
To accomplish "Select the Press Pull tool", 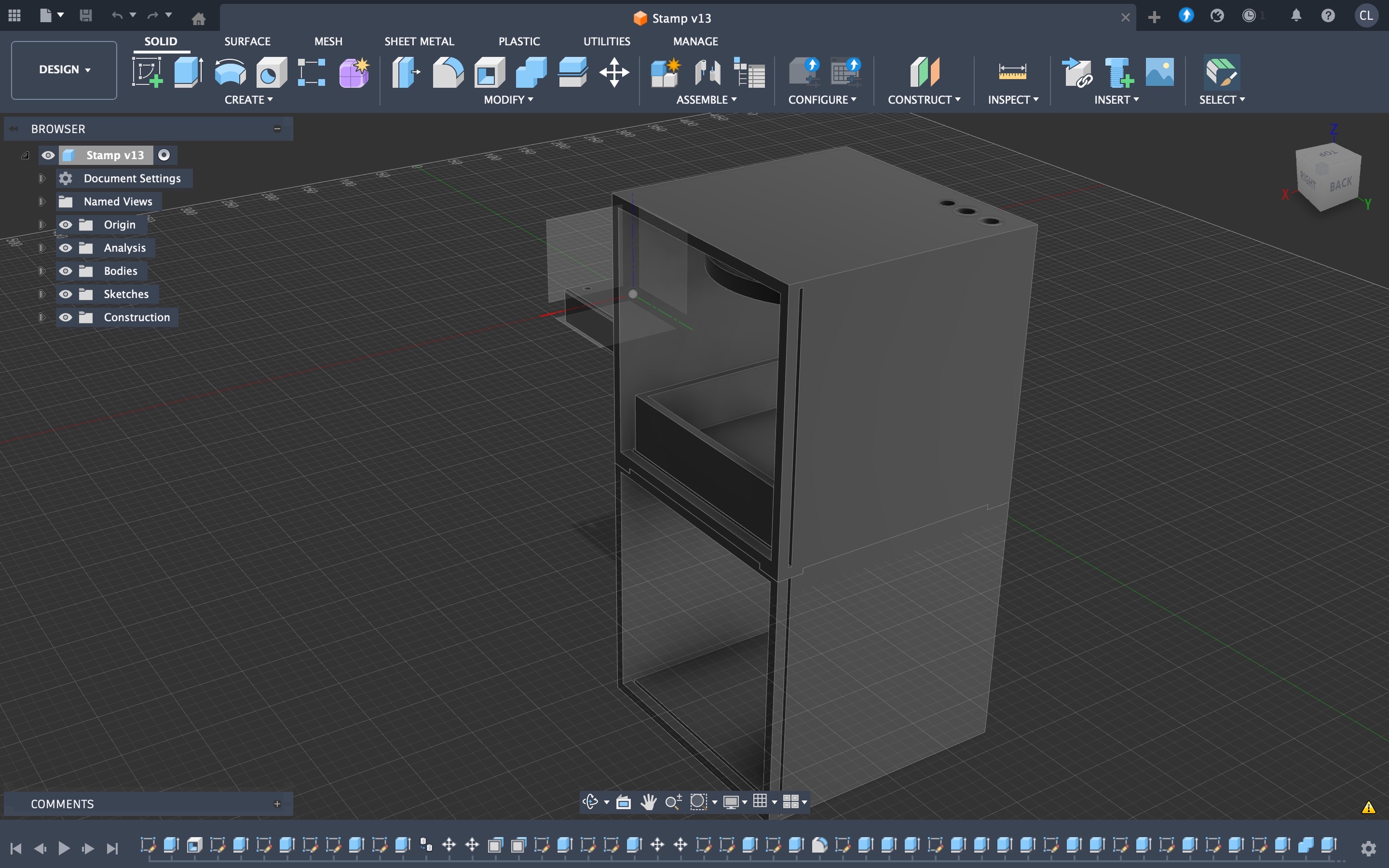I will point(406,72).
